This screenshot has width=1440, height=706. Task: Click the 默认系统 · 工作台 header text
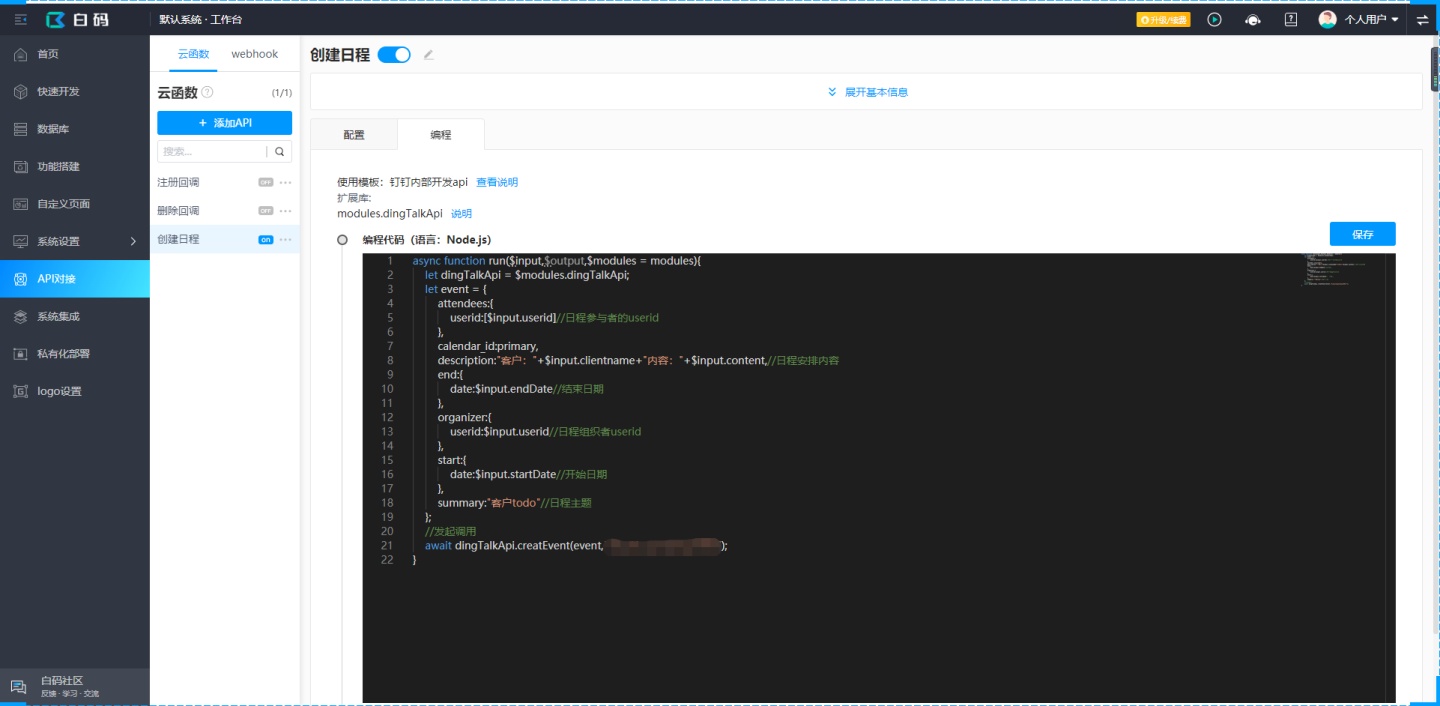(200, 19)
